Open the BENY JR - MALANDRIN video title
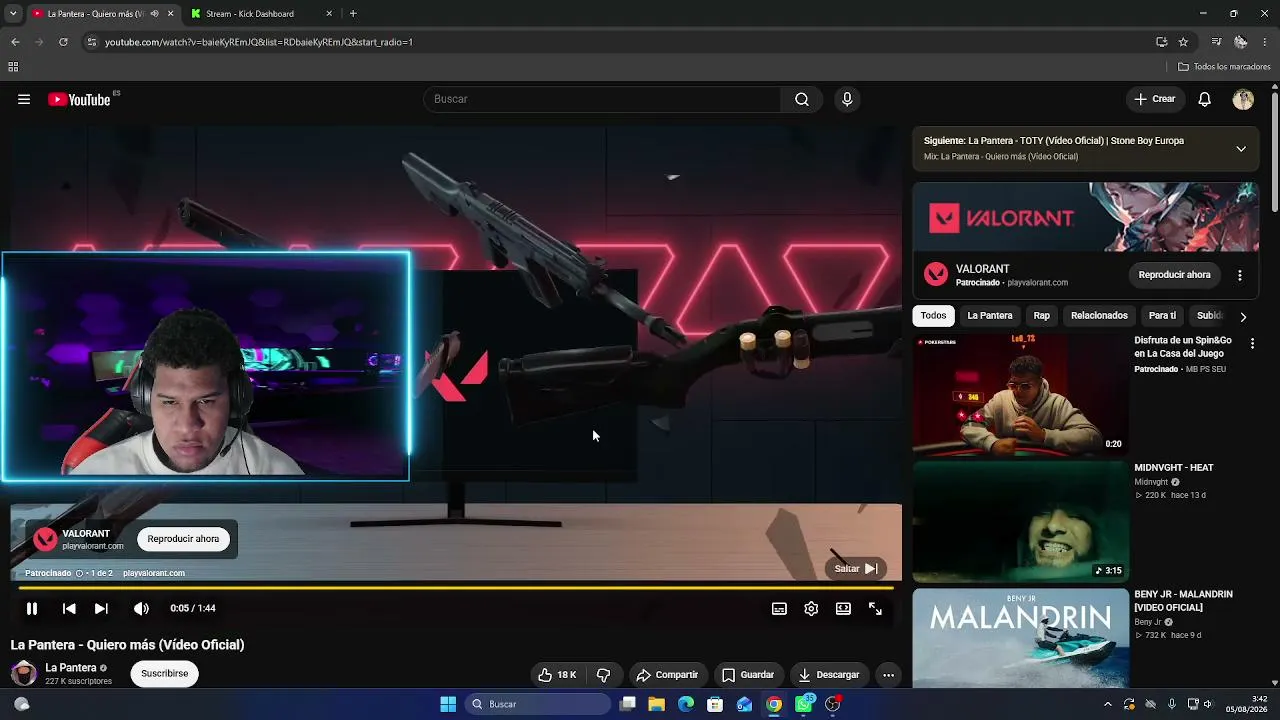 [1183, 601]
